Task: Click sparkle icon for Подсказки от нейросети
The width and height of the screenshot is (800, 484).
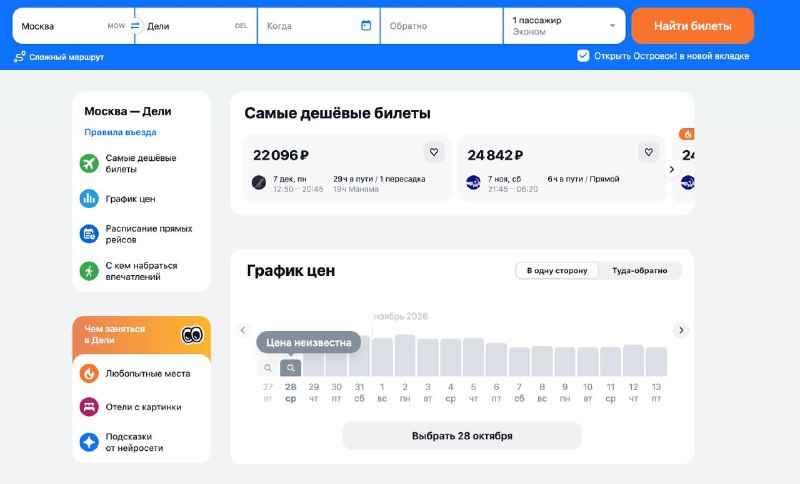Action: coord(89,442)
